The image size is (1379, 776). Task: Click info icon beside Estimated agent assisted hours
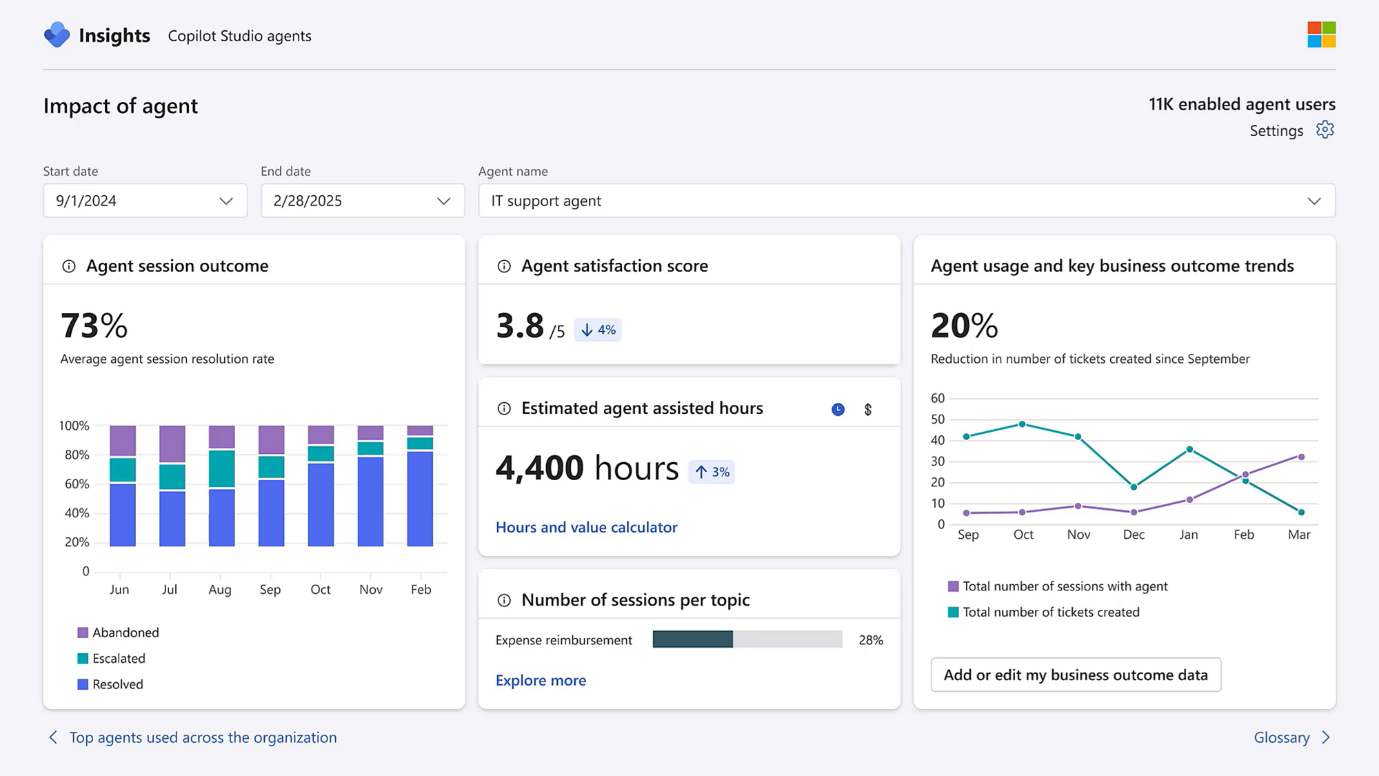(504, 408)
